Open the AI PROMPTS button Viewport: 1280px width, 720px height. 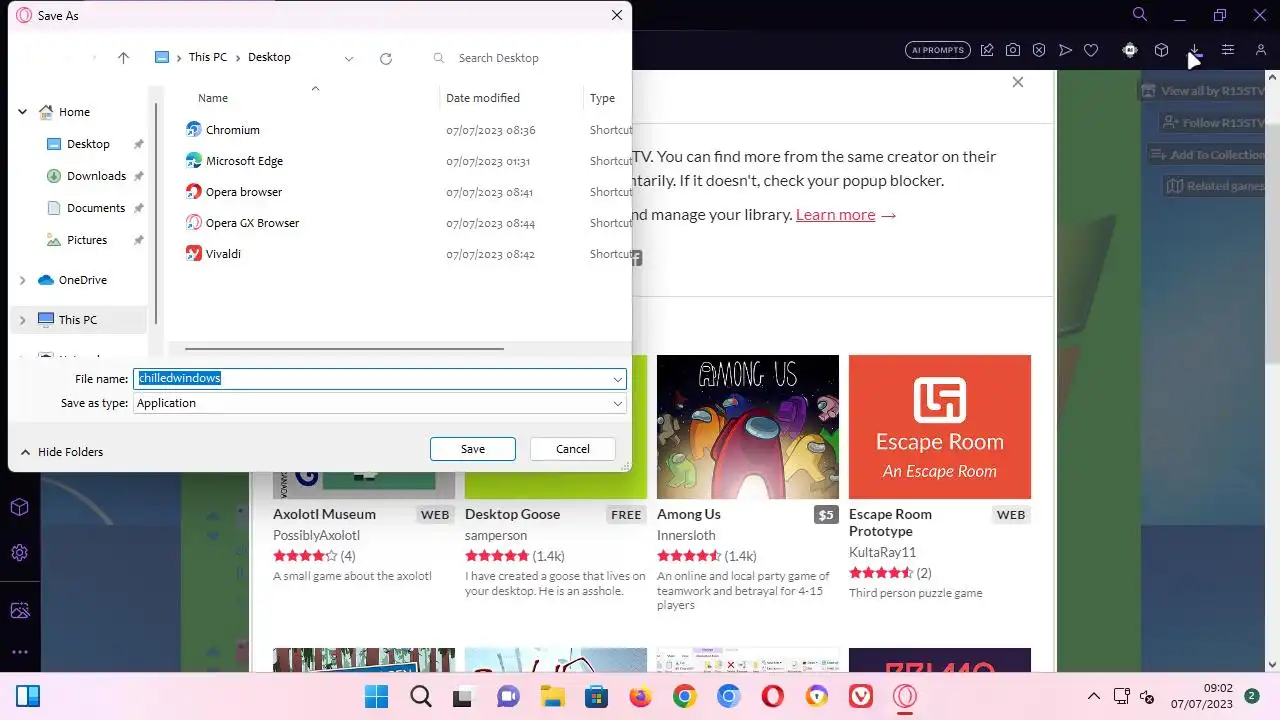(938, 50)
